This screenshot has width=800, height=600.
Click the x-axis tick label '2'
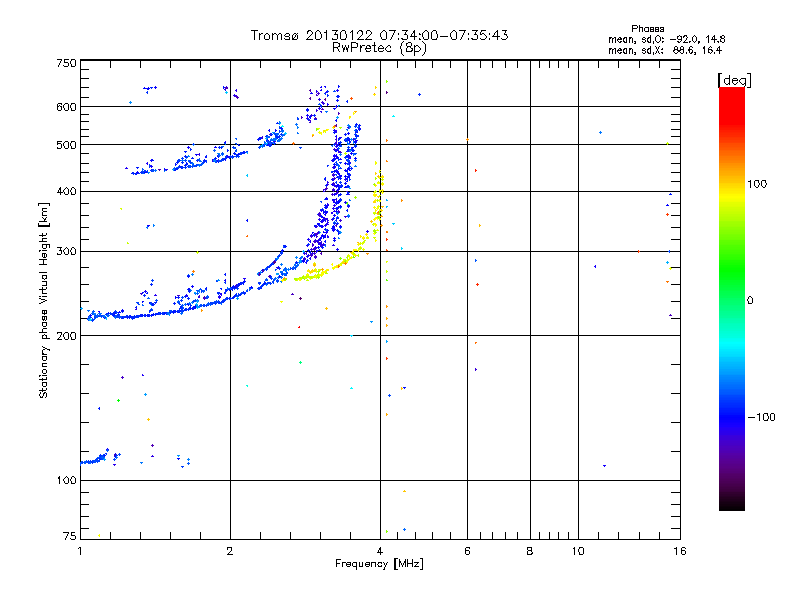point(230,551)
